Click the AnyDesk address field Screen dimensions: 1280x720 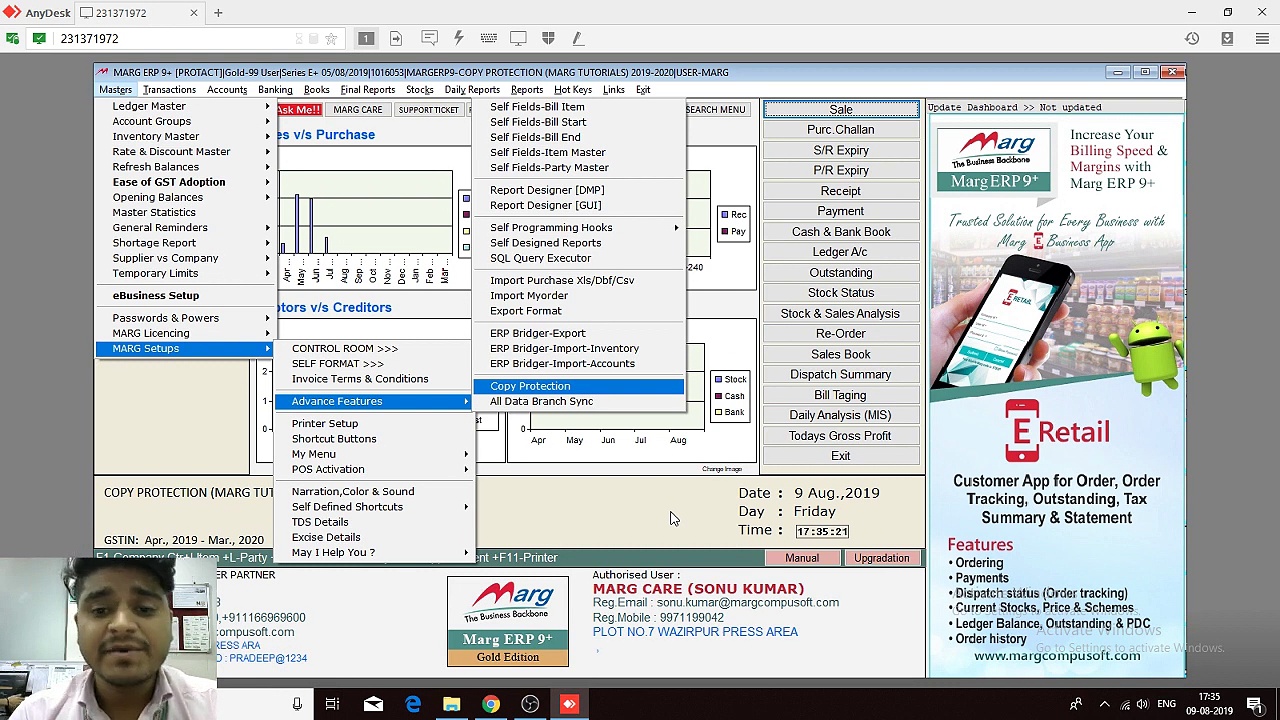(170, 38)
